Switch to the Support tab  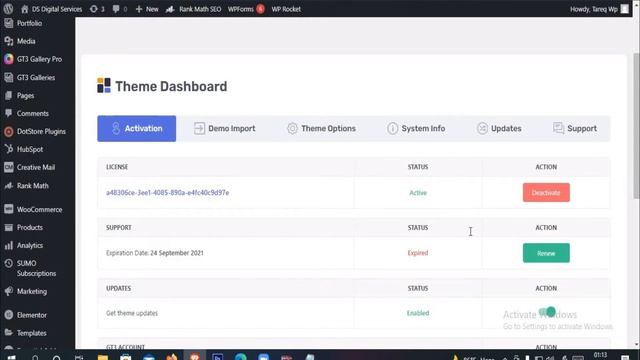tap(575, 129)
